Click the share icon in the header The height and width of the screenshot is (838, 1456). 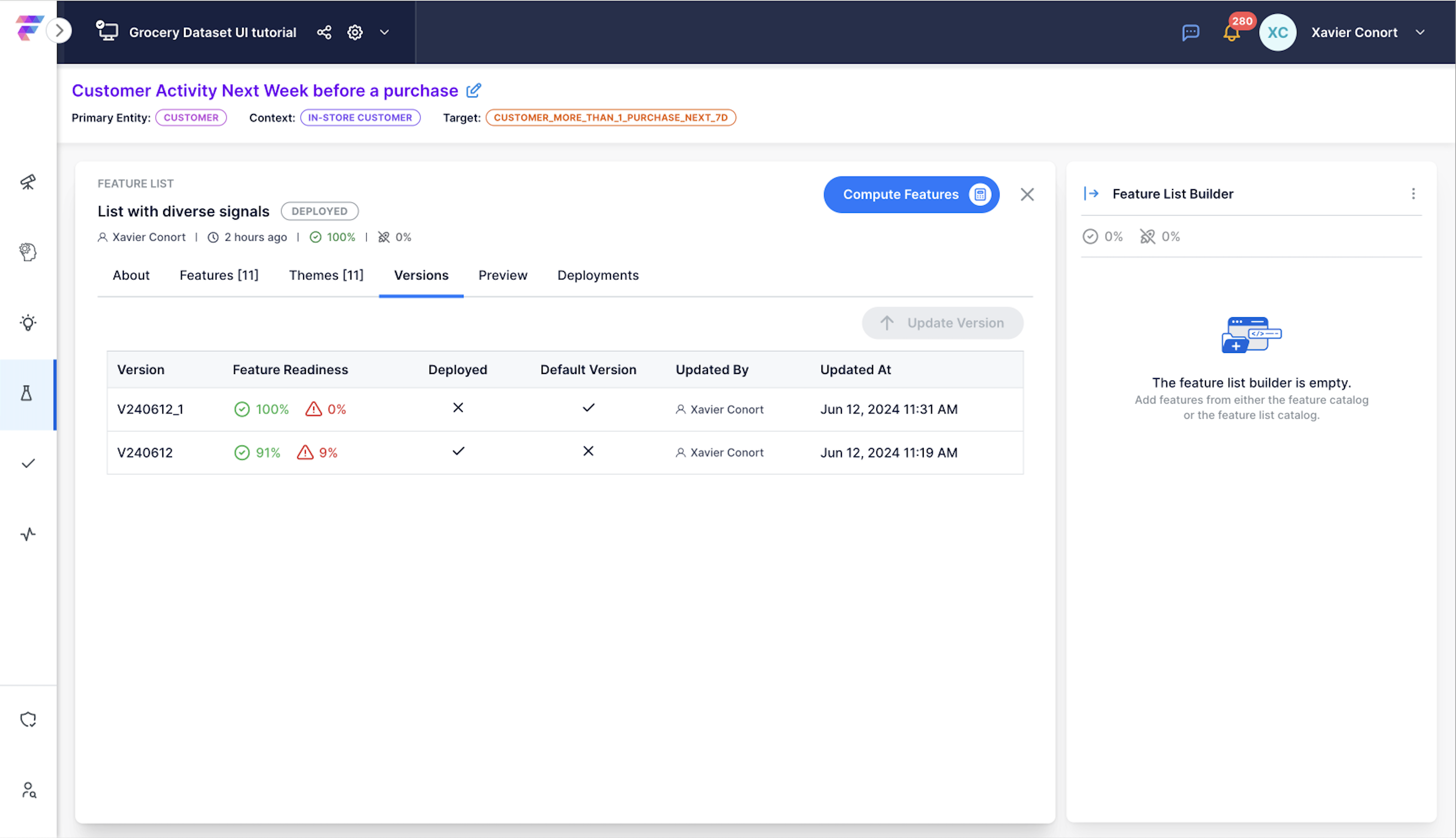(324, 32)
